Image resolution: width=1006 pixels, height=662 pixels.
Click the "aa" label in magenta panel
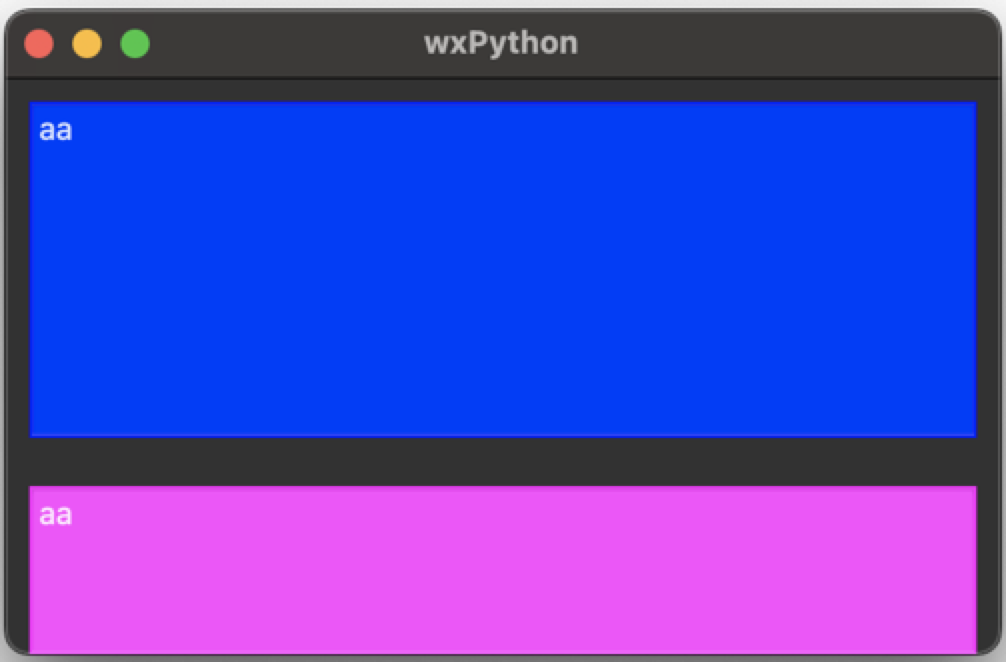pos(56,515)
